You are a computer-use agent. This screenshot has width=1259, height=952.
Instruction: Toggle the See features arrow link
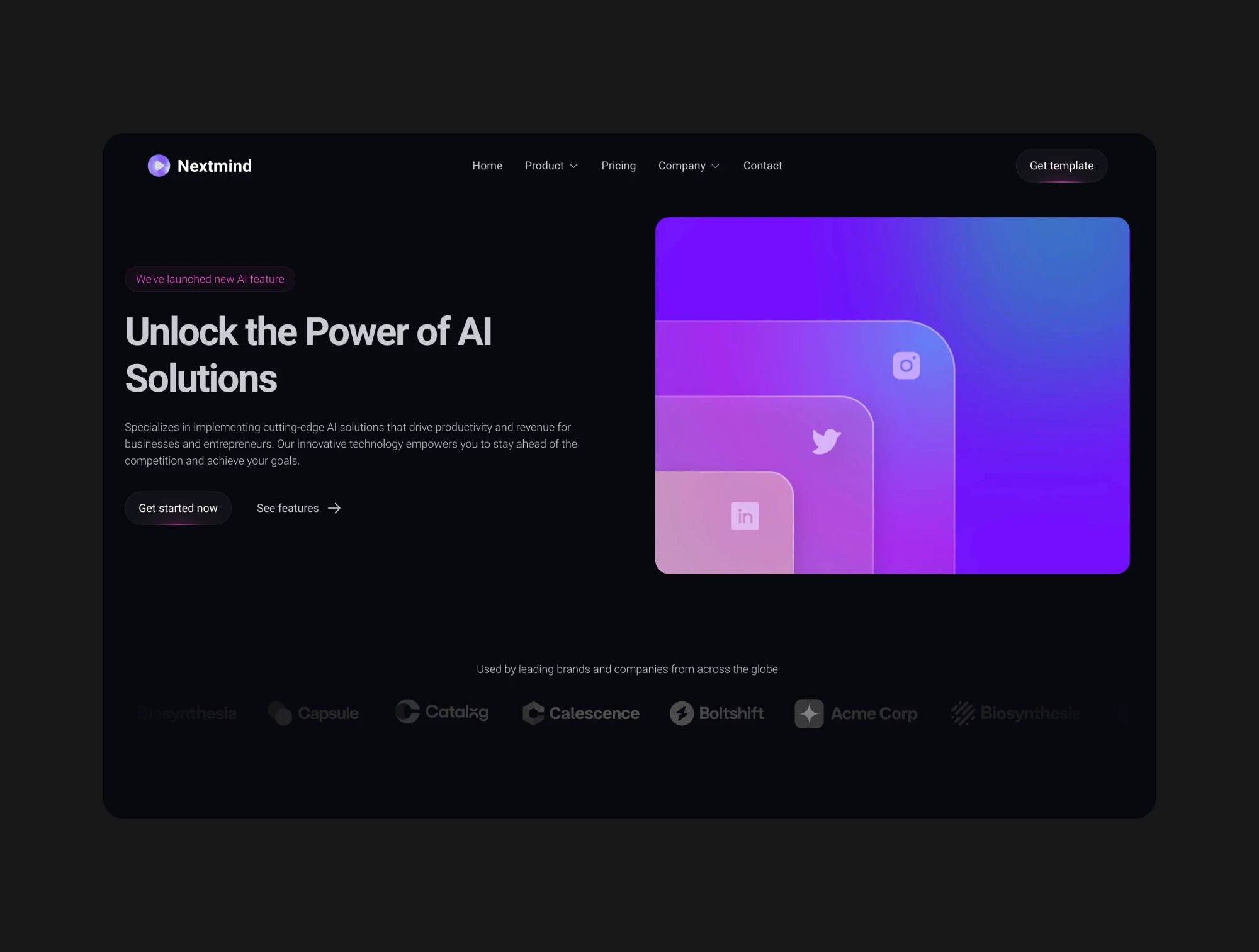pyautogui.click(x=298, y=508)
